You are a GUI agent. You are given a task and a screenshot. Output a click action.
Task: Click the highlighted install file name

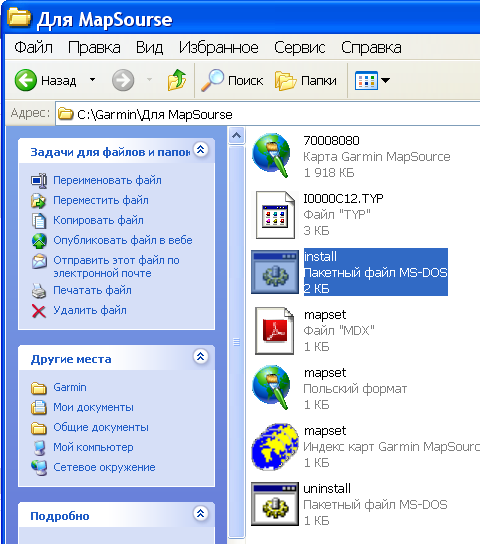(x=320, y=257)
